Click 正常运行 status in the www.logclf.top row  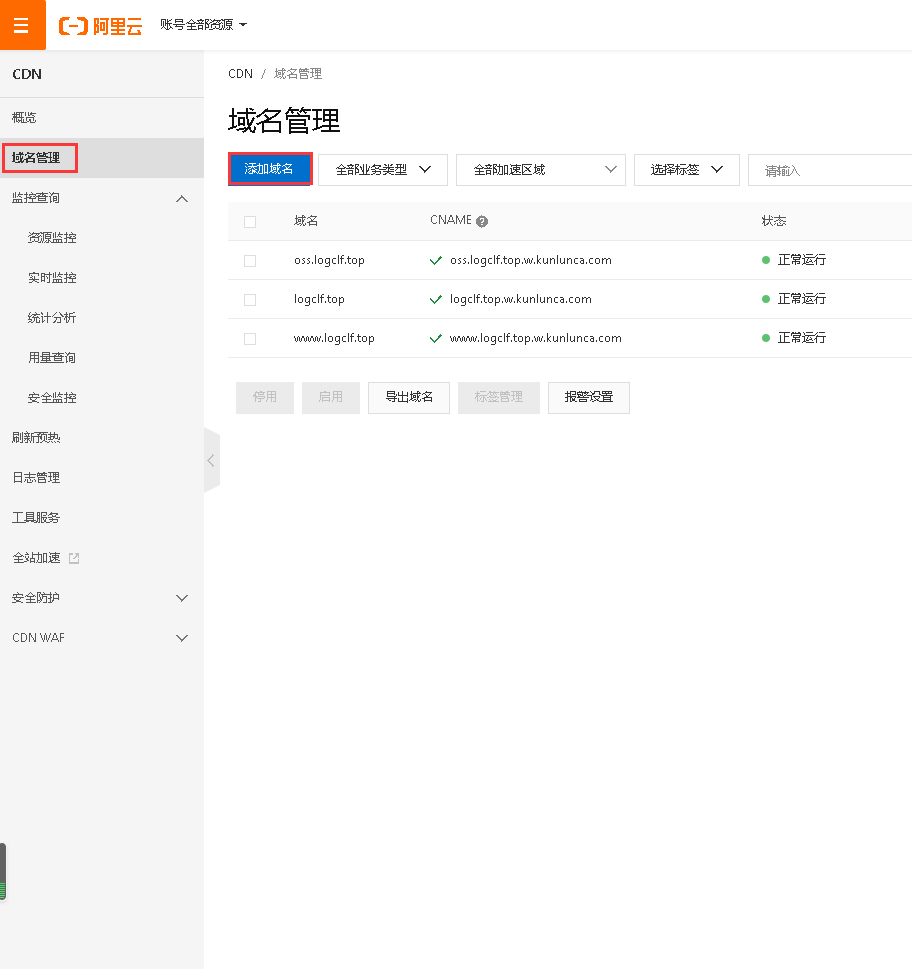pyautogui.click(x=801, y=337)
